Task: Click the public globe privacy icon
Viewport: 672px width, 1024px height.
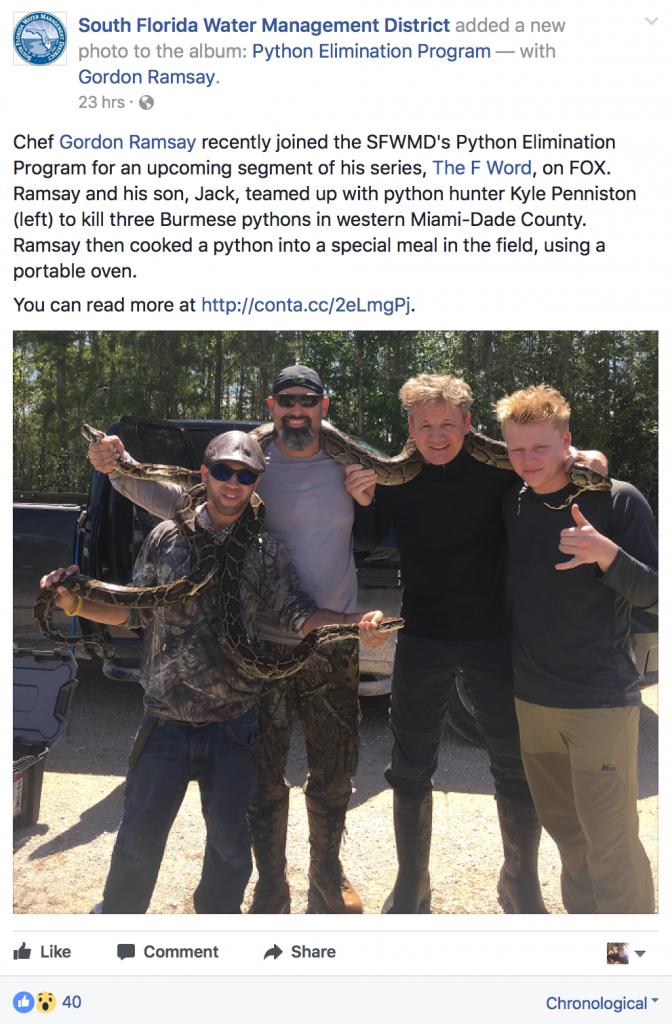Action: (147, 103)
